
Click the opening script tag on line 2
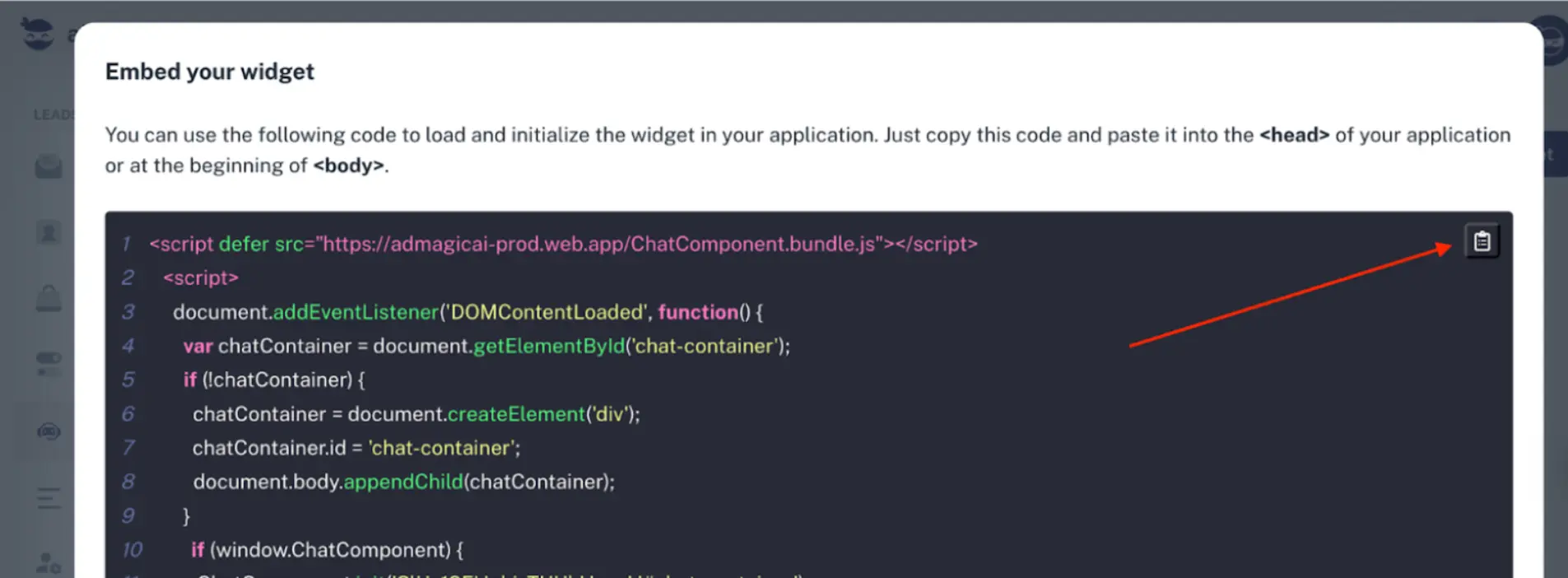pyautogui.click(x=201, y=278)
